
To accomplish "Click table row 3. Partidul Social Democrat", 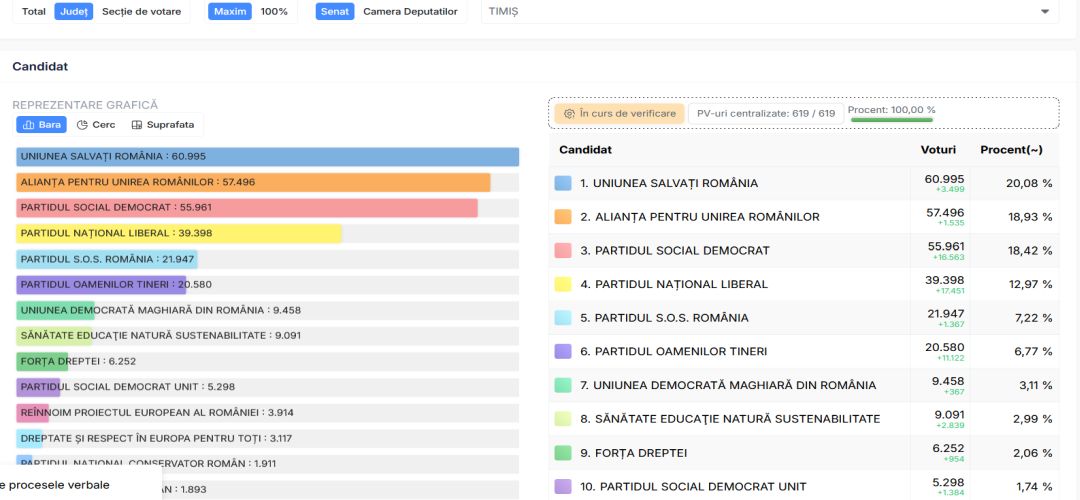I will (804, 251).
